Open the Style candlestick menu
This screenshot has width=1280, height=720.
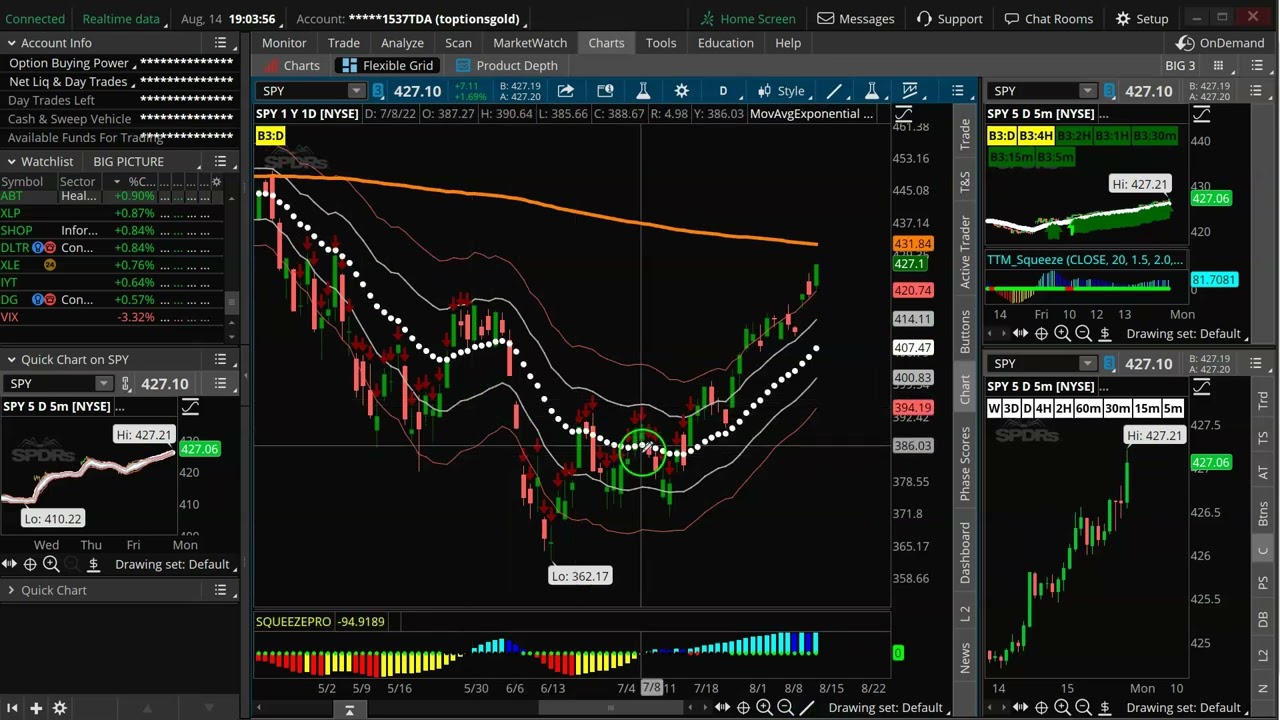pos(780,91)
